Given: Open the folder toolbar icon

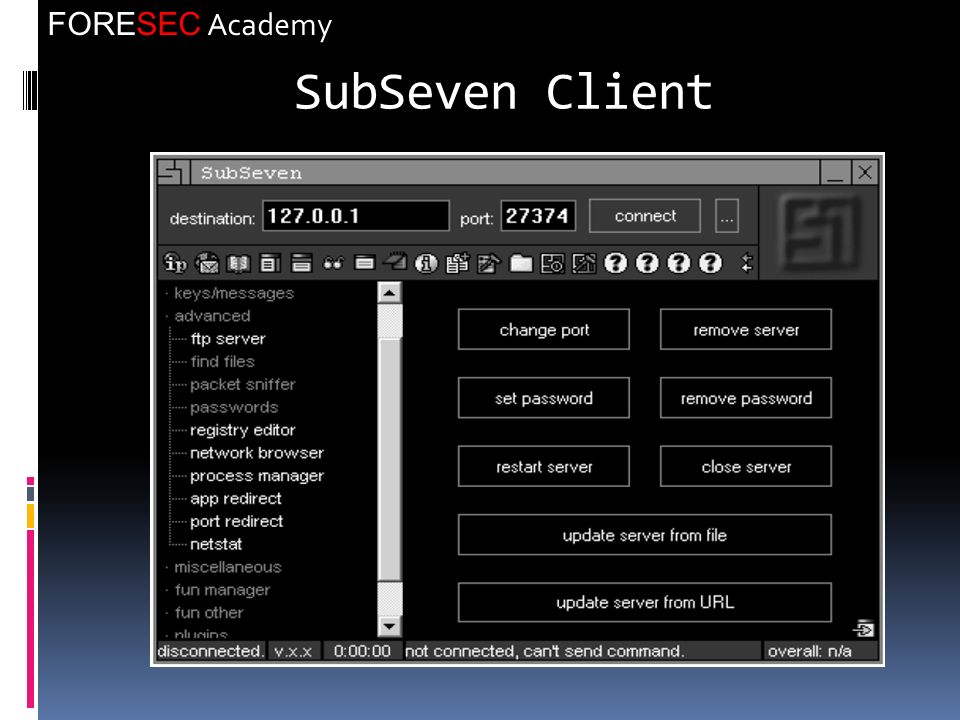Looking at the screenshot, I should (521, 264).
